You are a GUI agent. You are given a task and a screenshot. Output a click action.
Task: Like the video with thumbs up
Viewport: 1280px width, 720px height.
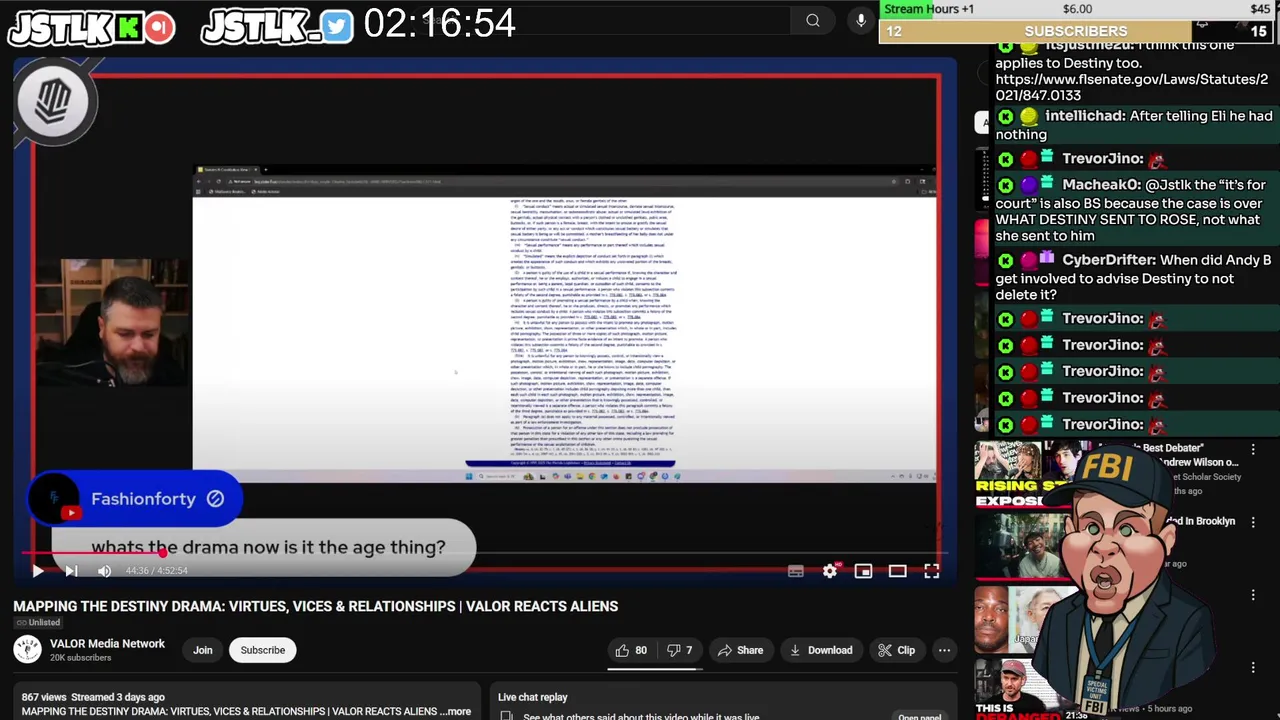click(630, 650)
